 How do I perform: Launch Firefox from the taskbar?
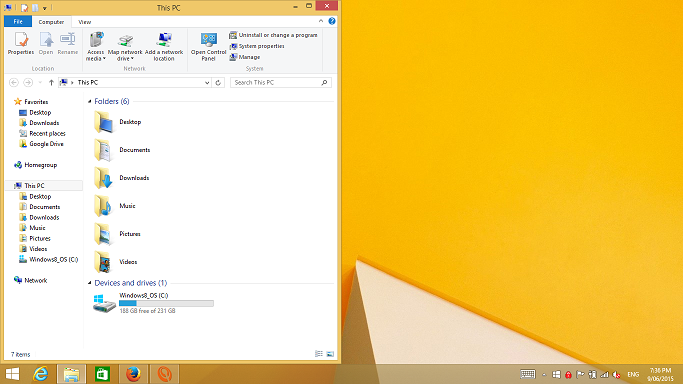pos(133,374)
